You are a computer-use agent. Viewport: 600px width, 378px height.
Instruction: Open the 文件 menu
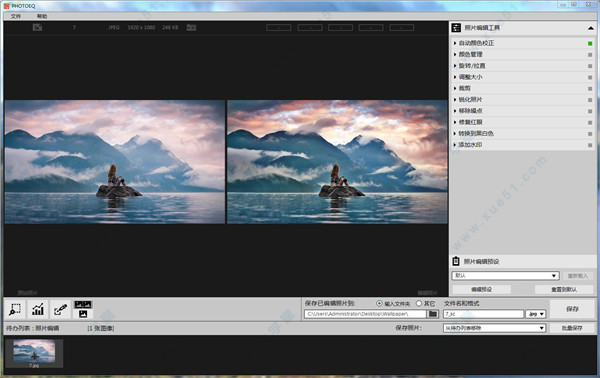(16, 16)
